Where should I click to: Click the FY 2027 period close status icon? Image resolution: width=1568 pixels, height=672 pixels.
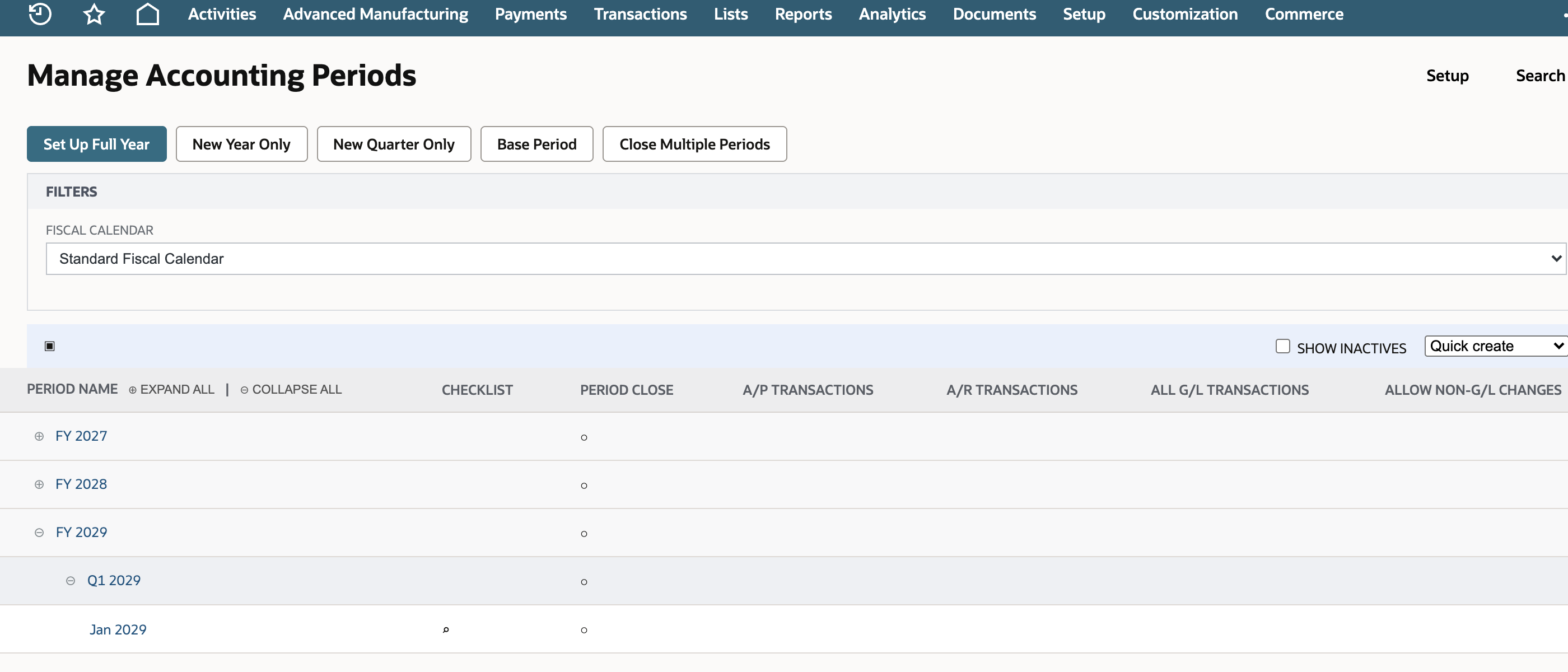[584, 437]
